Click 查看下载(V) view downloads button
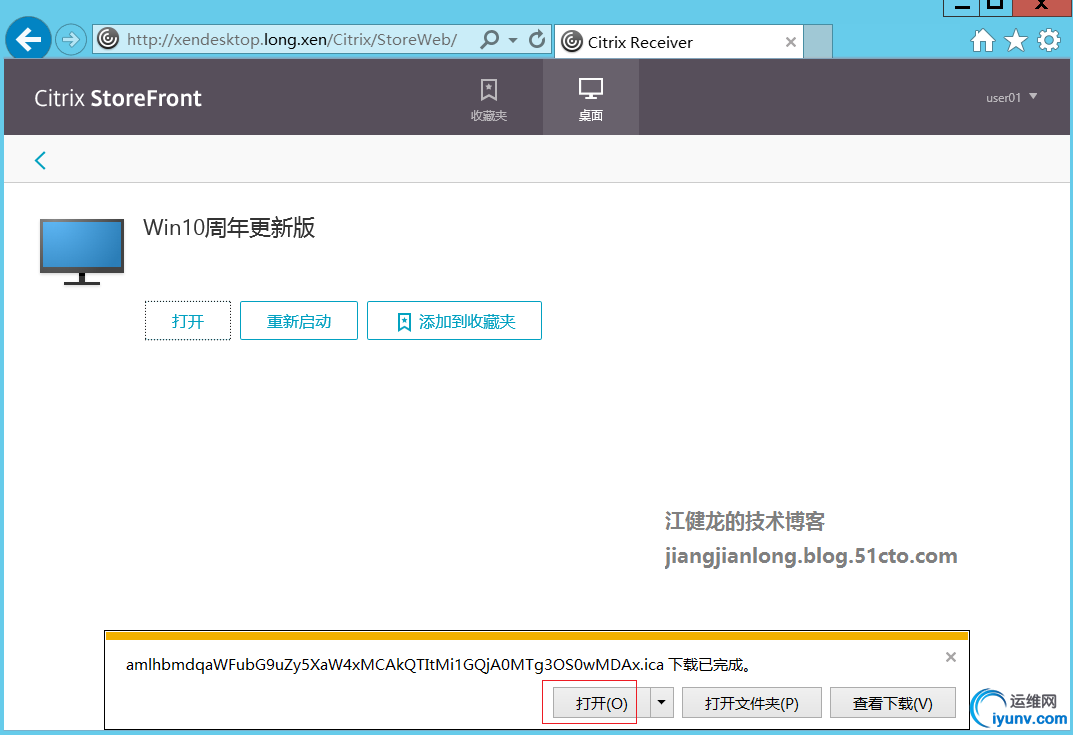 [x=892, y=703]
